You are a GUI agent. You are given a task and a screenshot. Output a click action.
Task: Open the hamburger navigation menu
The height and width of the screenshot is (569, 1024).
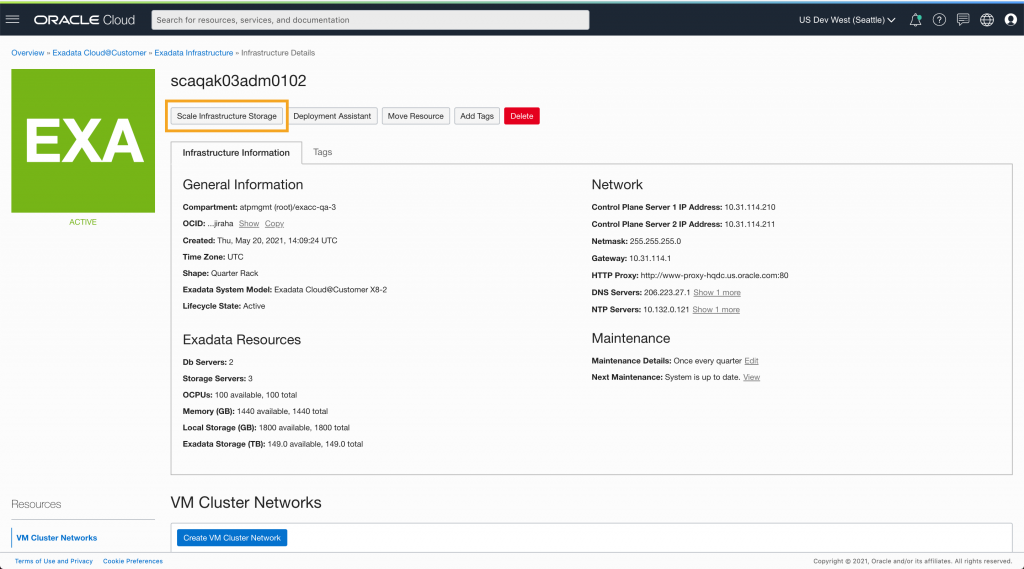click(12, 20)
